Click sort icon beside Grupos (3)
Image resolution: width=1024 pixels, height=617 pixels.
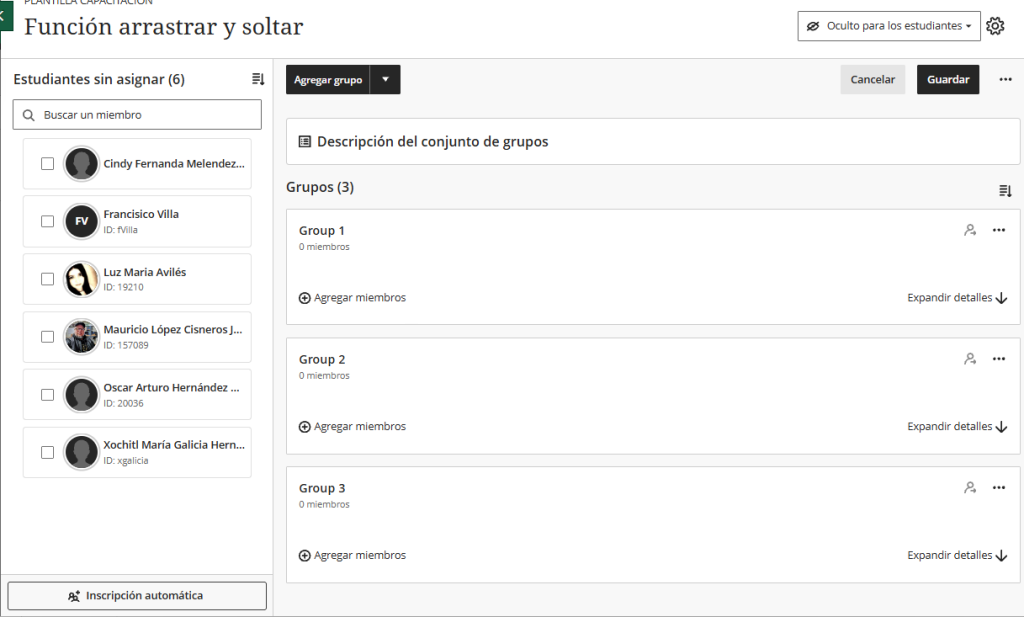(x=1005, y=191)
